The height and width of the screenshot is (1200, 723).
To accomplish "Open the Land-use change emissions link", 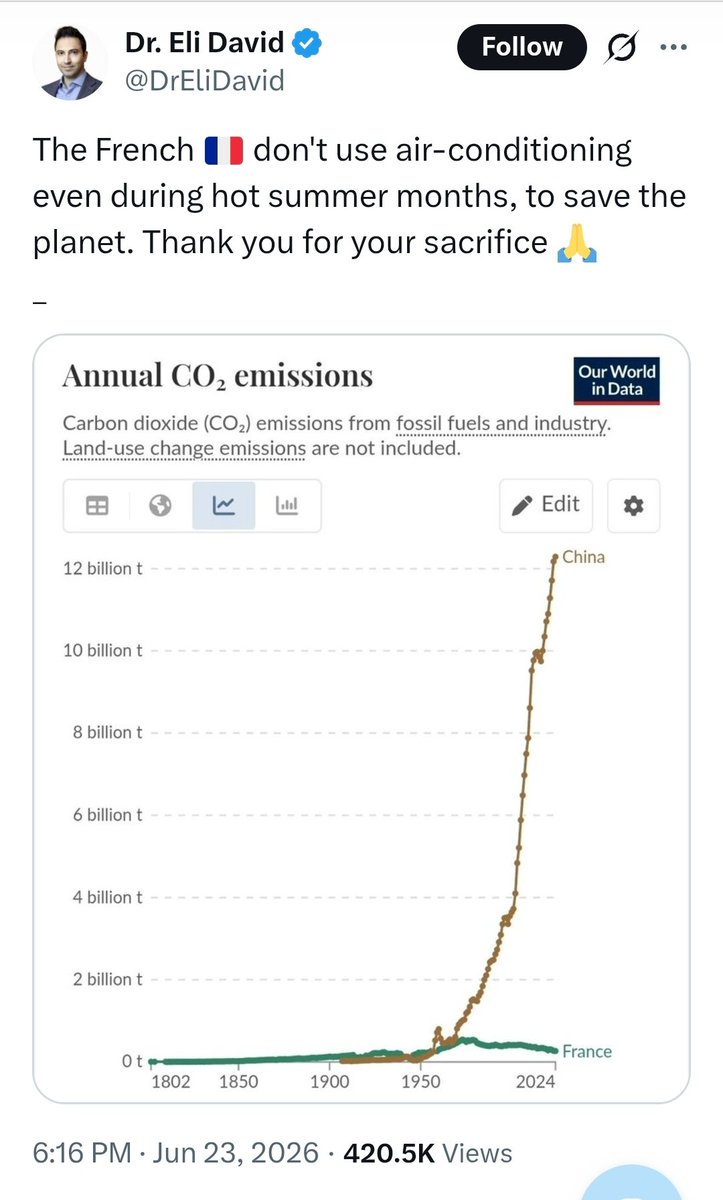I will tap(184, 448).
